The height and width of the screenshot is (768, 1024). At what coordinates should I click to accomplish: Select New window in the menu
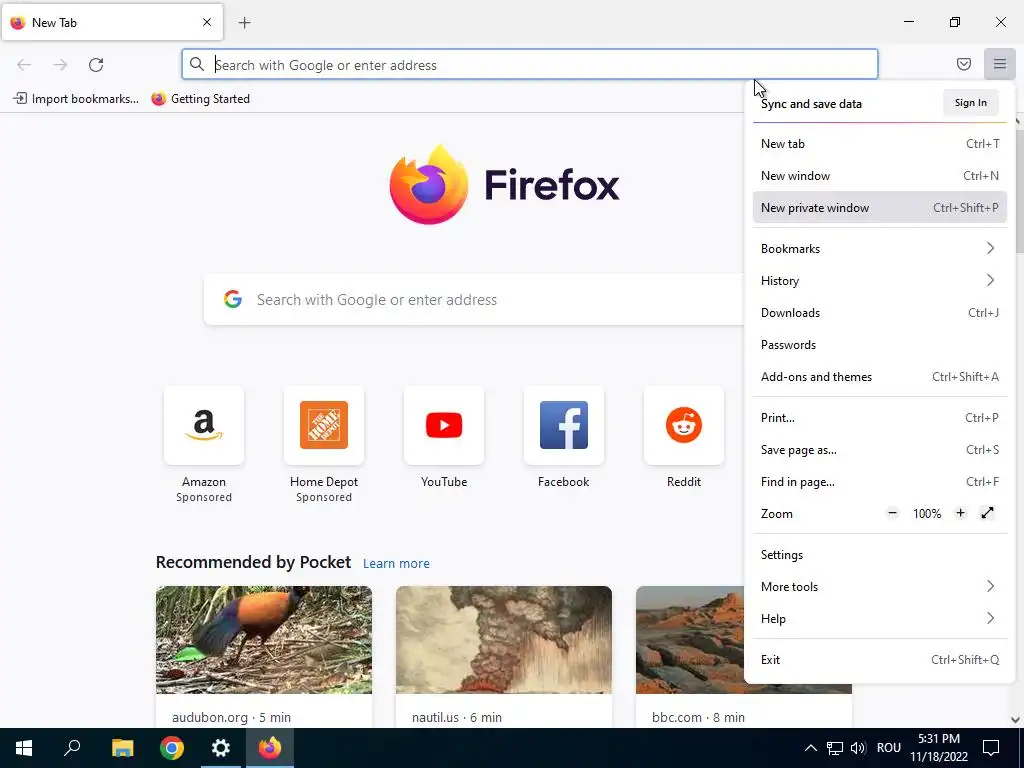880,176
